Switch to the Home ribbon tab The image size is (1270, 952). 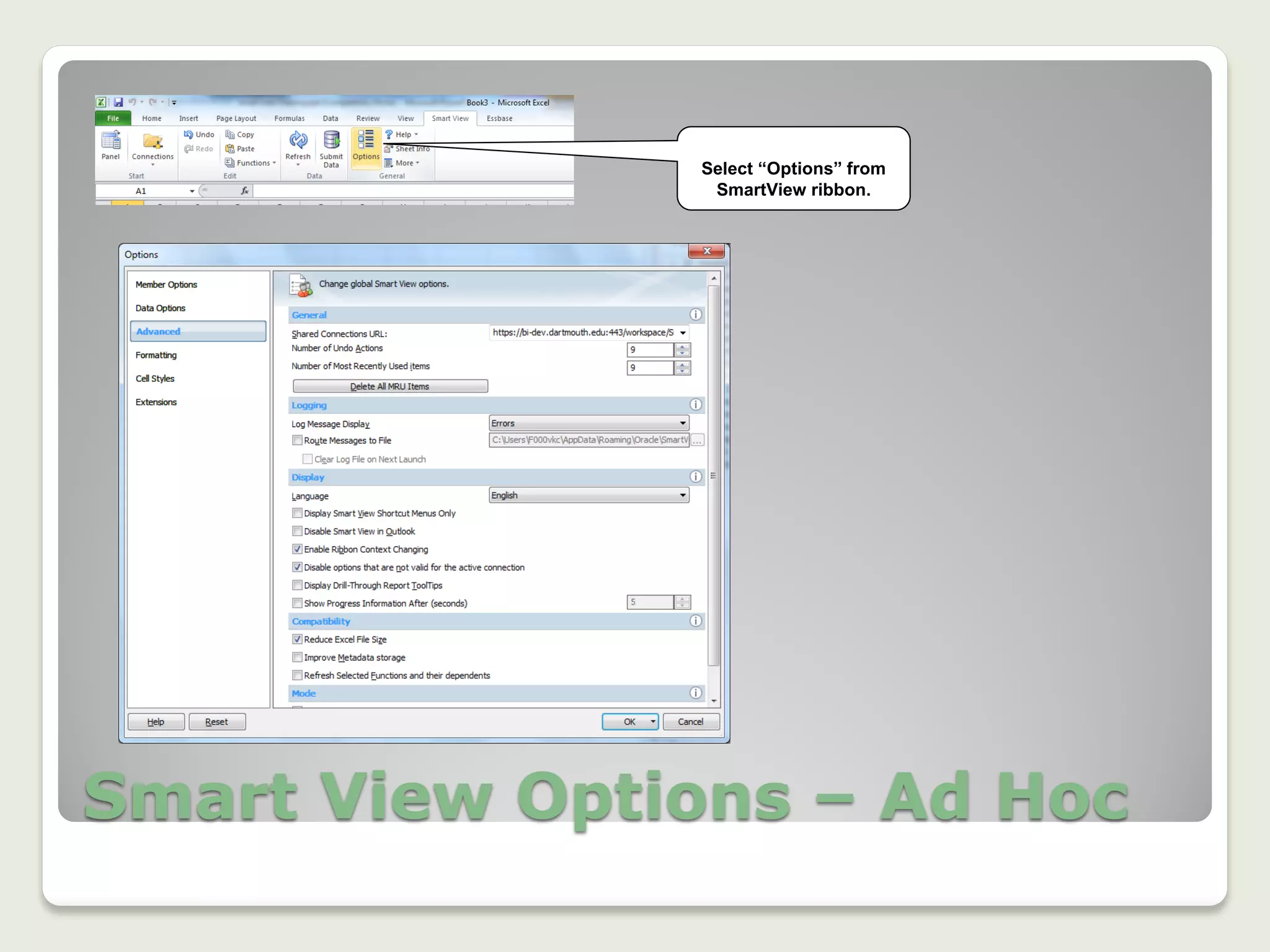pos(151,118)
